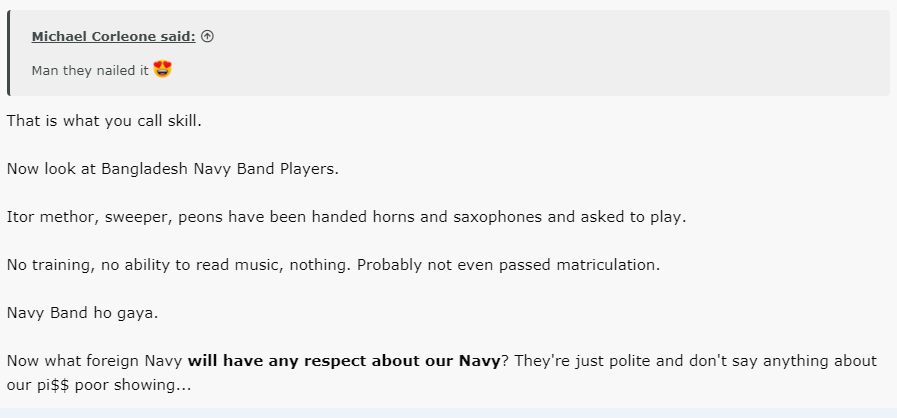The image size is (897, 418).
Task: Click the sentence about Bangladesh Navy Band Players
Action: coord(173,169)
